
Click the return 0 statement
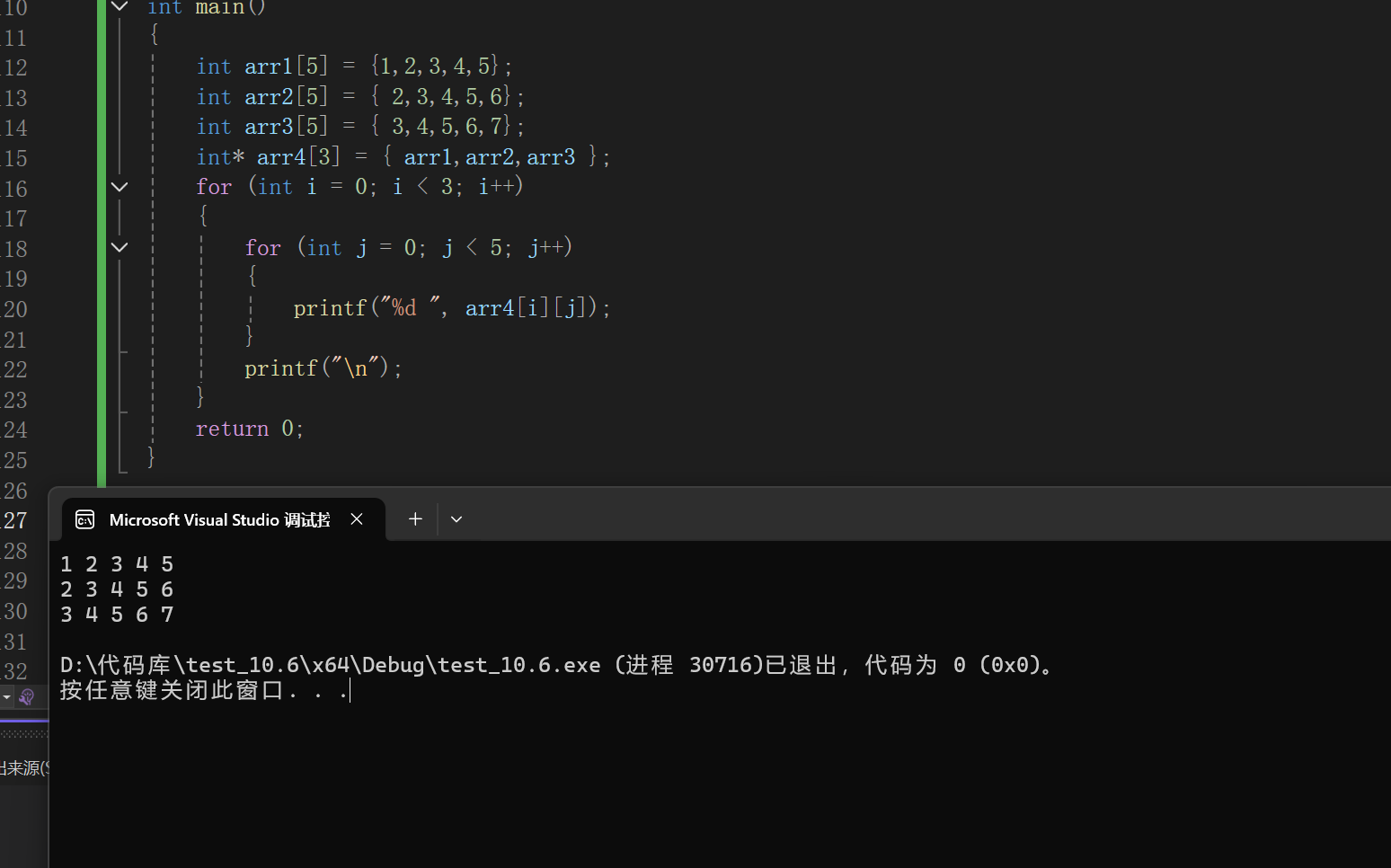250,429
